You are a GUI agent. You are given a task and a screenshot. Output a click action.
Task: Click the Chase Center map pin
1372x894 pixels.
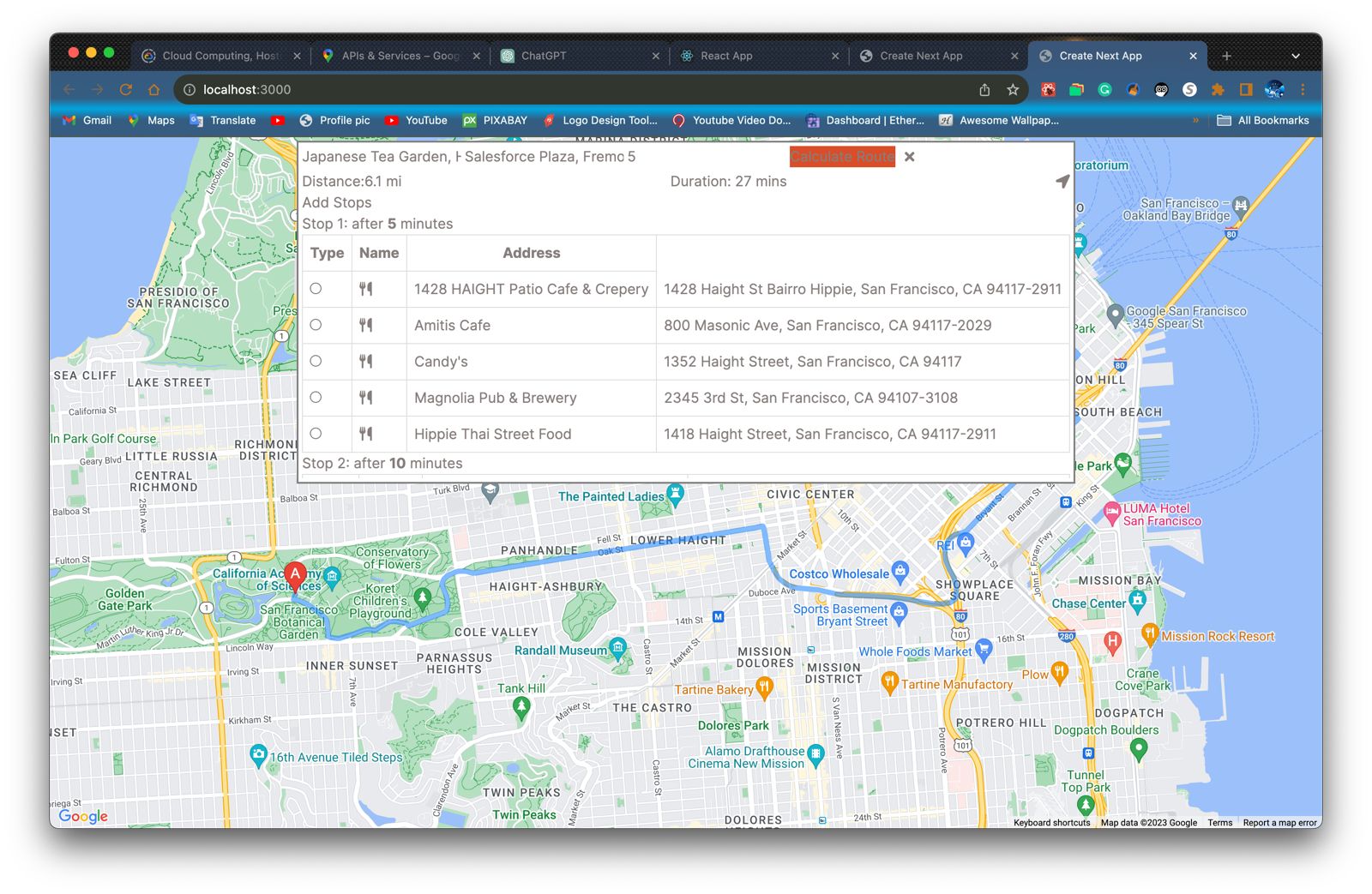(1138, 600)
